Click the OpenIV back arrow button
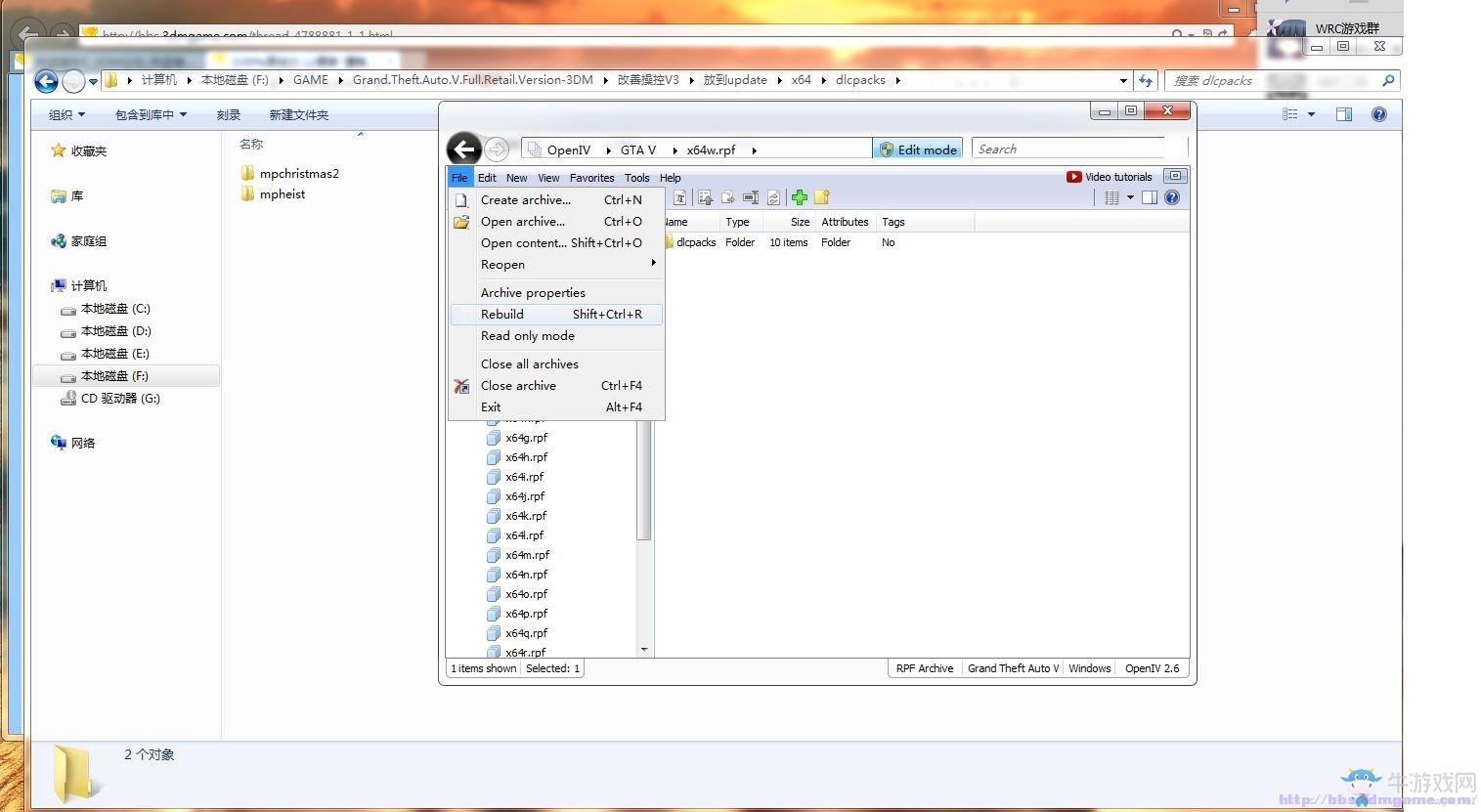The width and height of the screenshot is (1481, 812). click(x=464, y=150)
